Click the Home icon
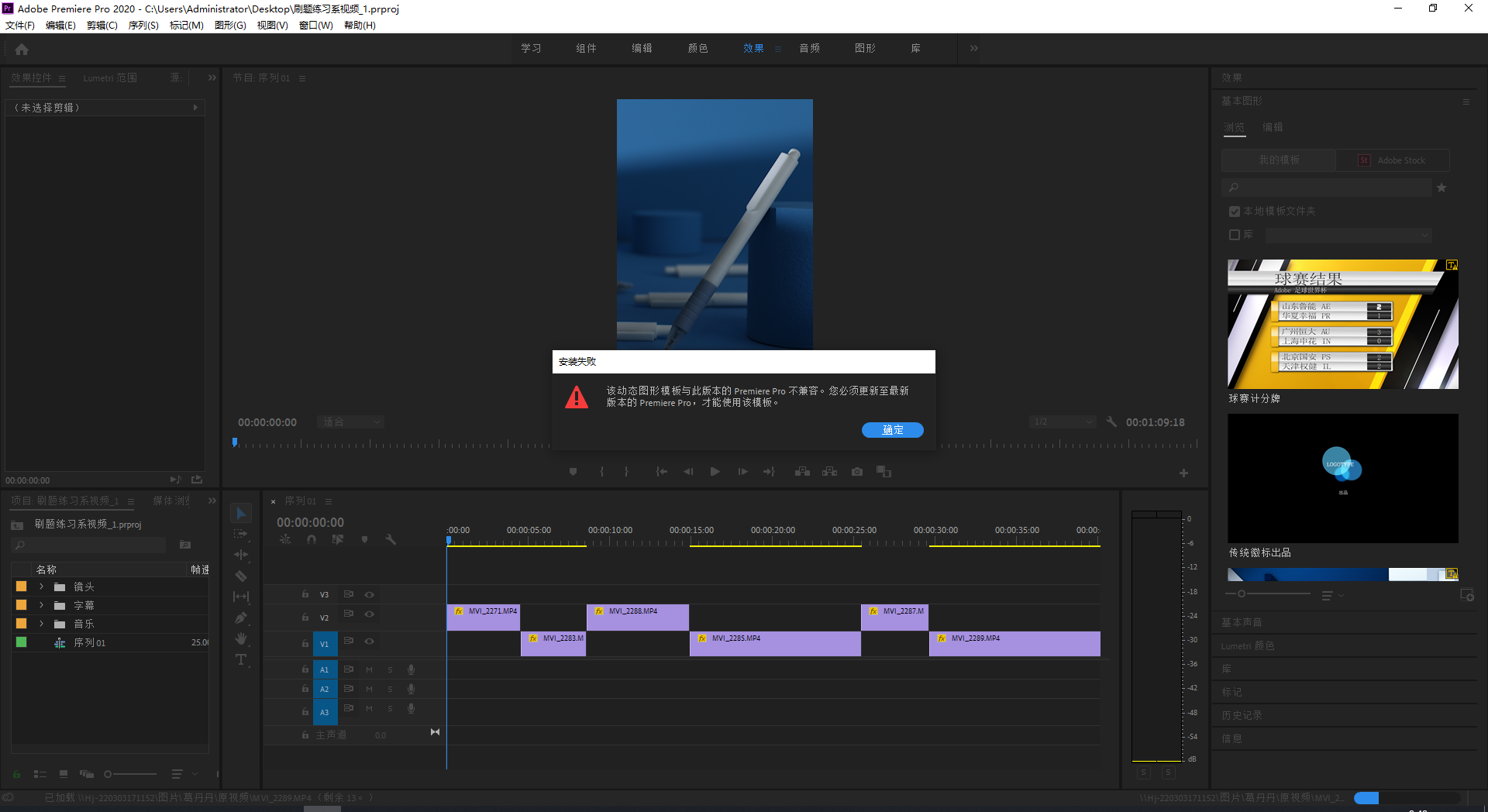1488x812 pixels. click(22, 50)
